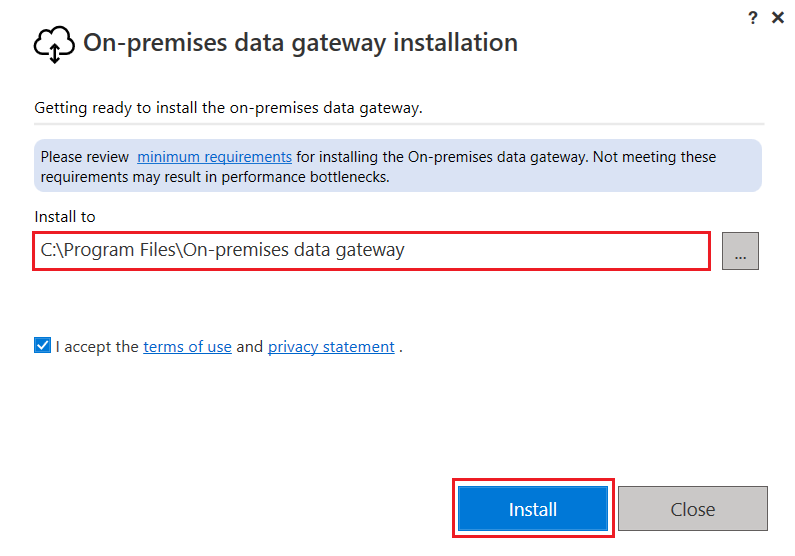Browse for folder using the ellipsis button
Screen dimensions: 795x556
[740, 252]
